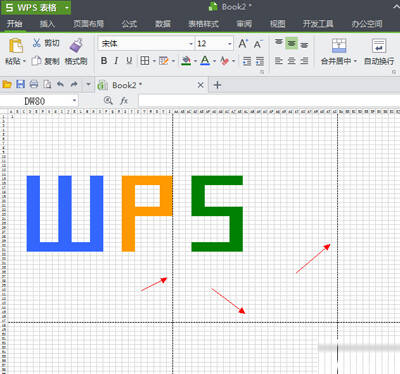
Task: Click the Cut (剪切) scissors icon
Action: (36, 43)
